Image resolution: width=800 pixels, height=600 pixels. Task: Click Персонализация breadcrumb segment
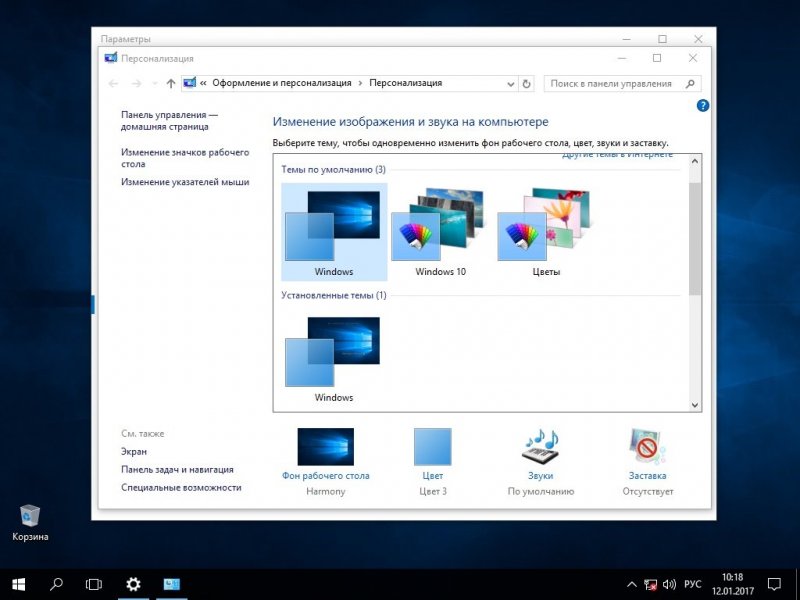[406, 83]
